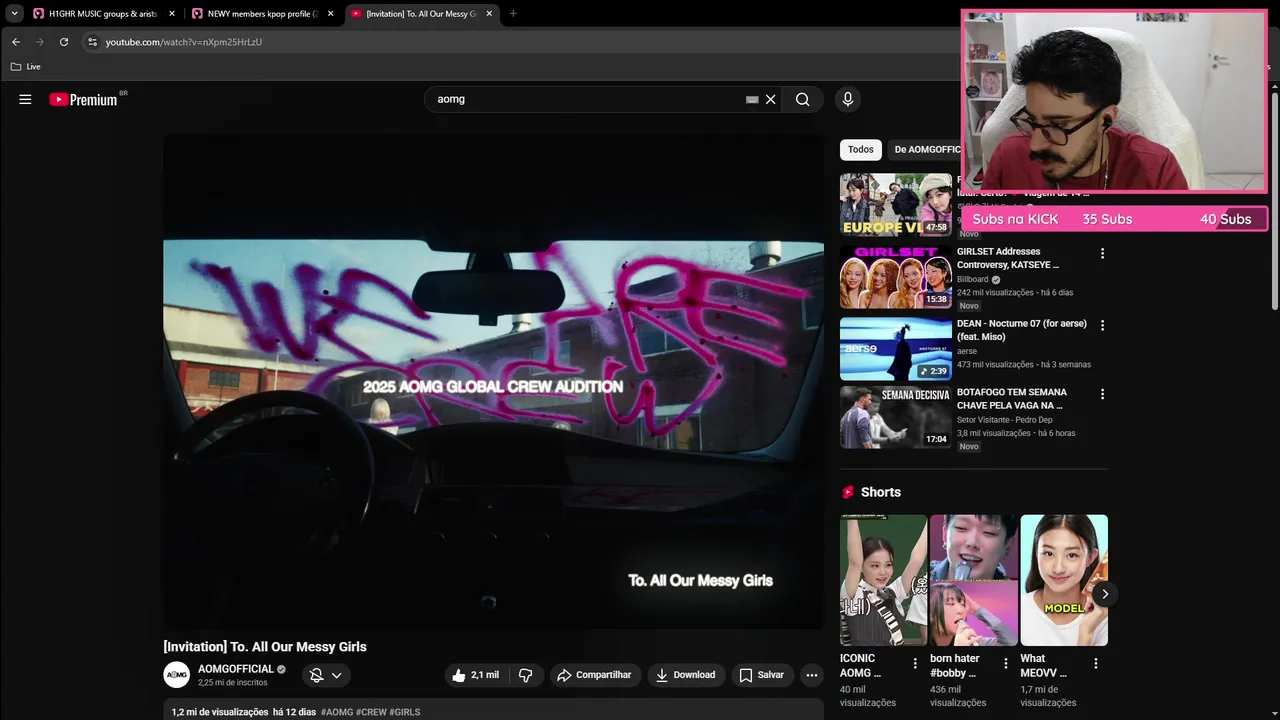Open GIRLSET Addresses Controversy thumbnail
The height and width of the screenshot is (720, 1280).
point(896,277)
